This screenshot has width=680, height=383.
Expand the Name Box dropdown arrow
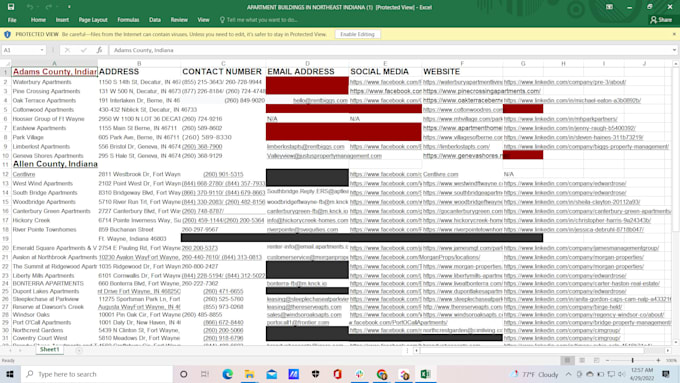click(x=42, y=50)
